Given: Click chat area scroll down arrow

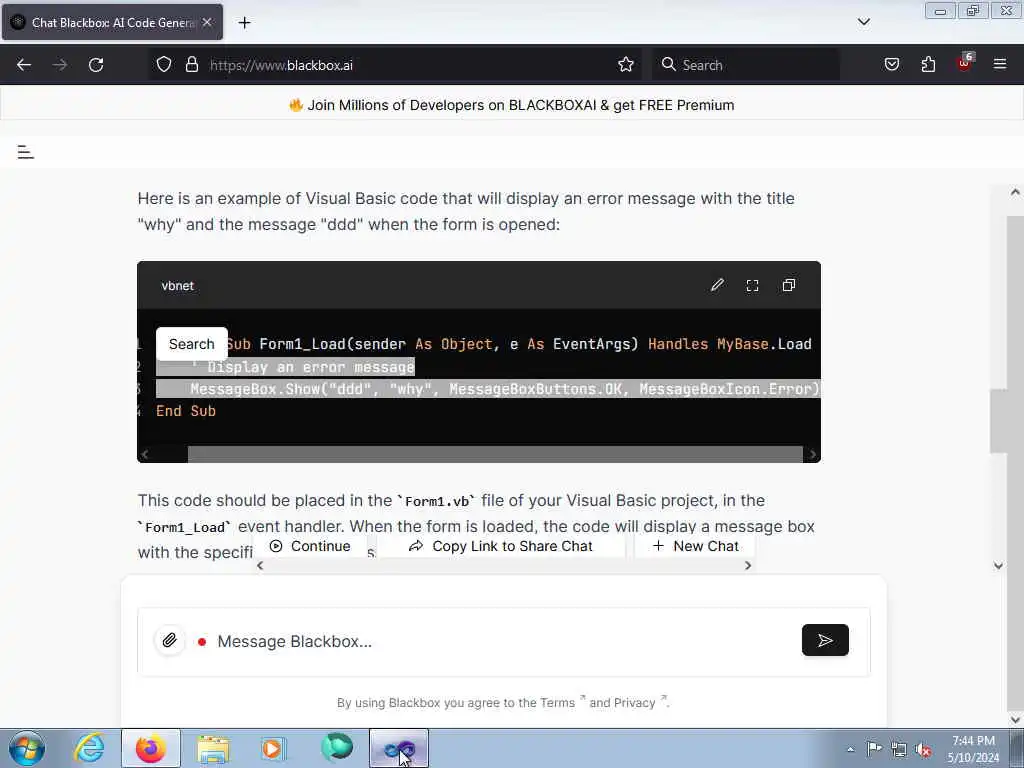Looking at the screenshot, I should [x=998, y=566].
